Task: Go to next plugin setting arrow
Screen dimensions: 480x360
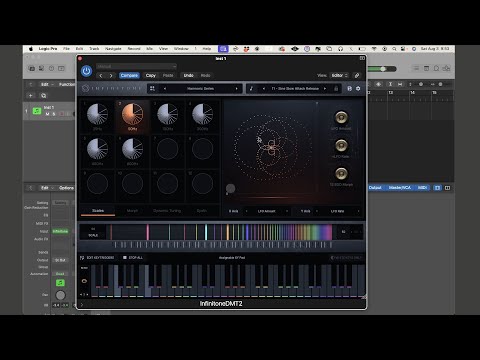Action: click(x=111, y=76)
